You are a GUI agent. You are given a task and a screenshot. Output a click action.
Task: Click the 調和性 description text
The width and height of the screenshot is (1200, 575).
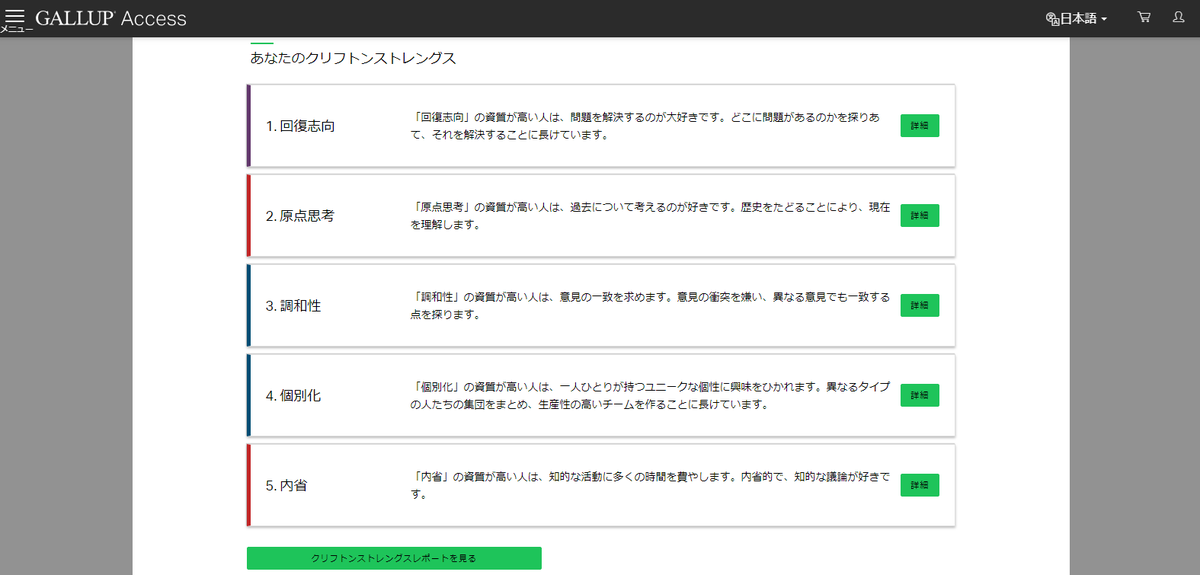[650, 306]
